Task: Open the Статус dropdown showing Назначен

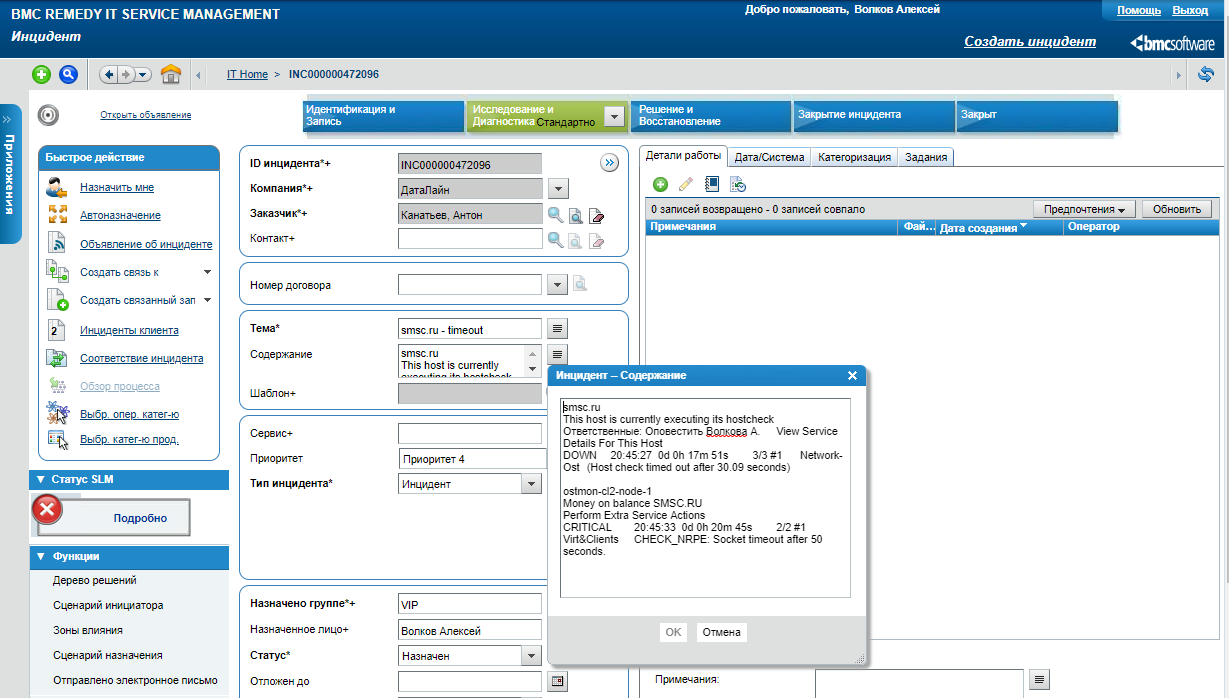Action: [531, 656]
